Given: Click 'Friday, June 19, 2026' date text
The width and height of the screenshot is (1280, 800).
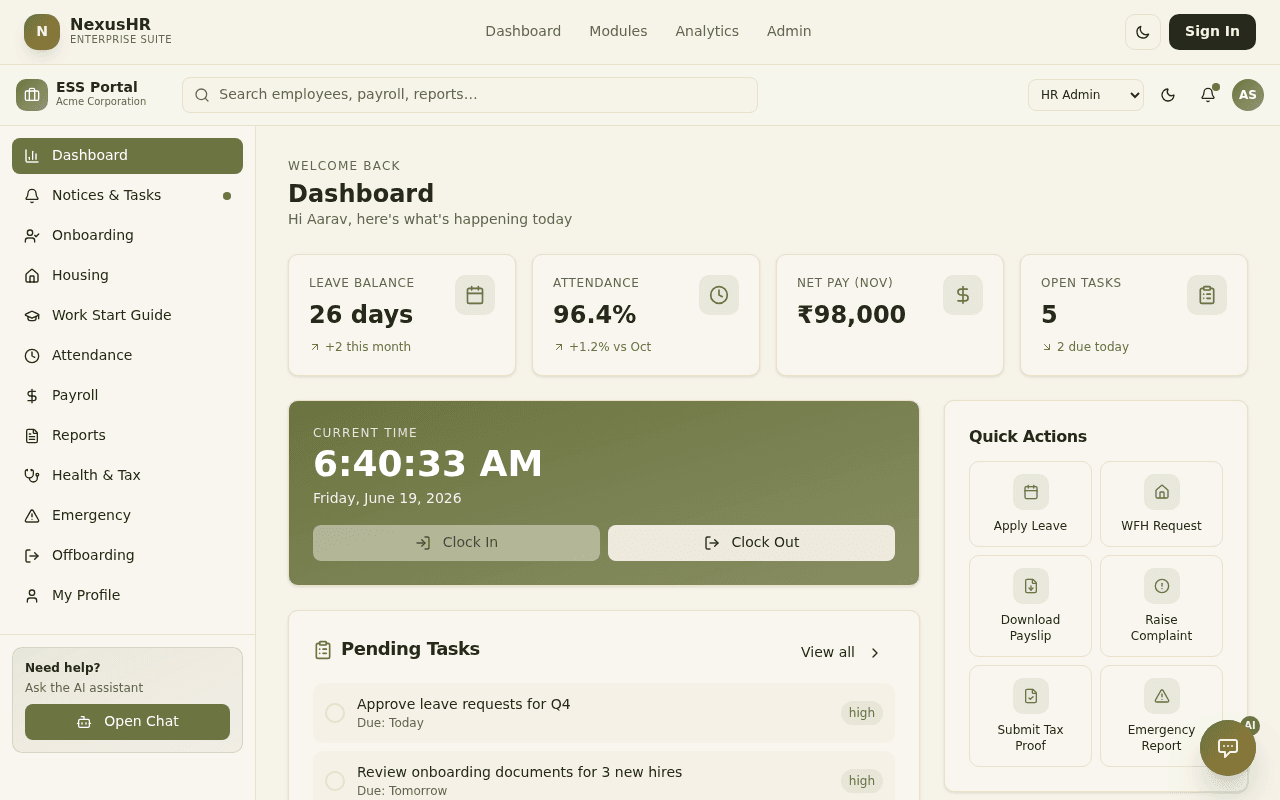Looking at the screenshot, I should (x=387, y=498).
